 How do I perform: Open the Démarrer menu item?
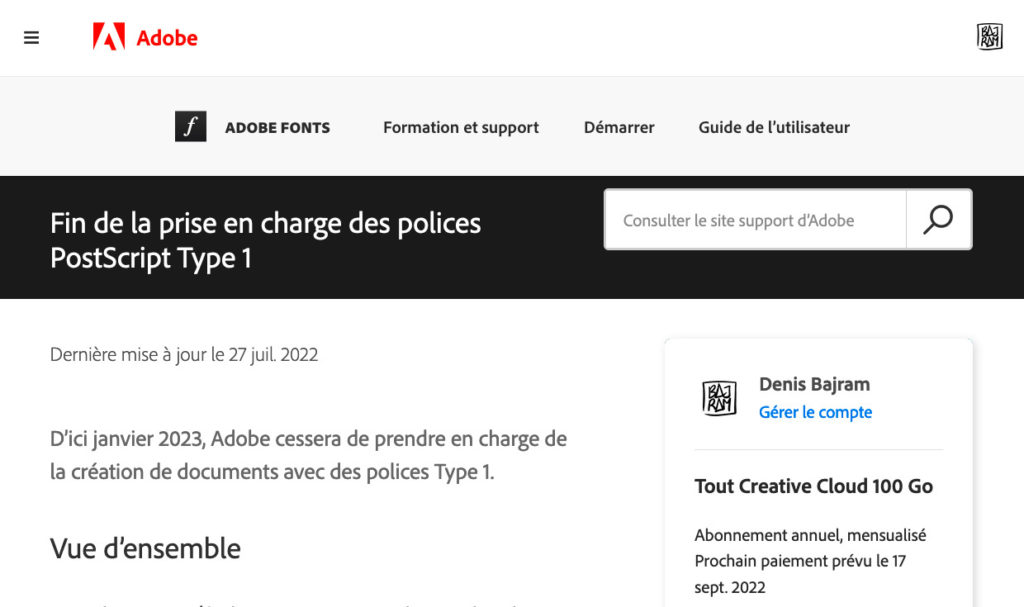coord(619,127)
